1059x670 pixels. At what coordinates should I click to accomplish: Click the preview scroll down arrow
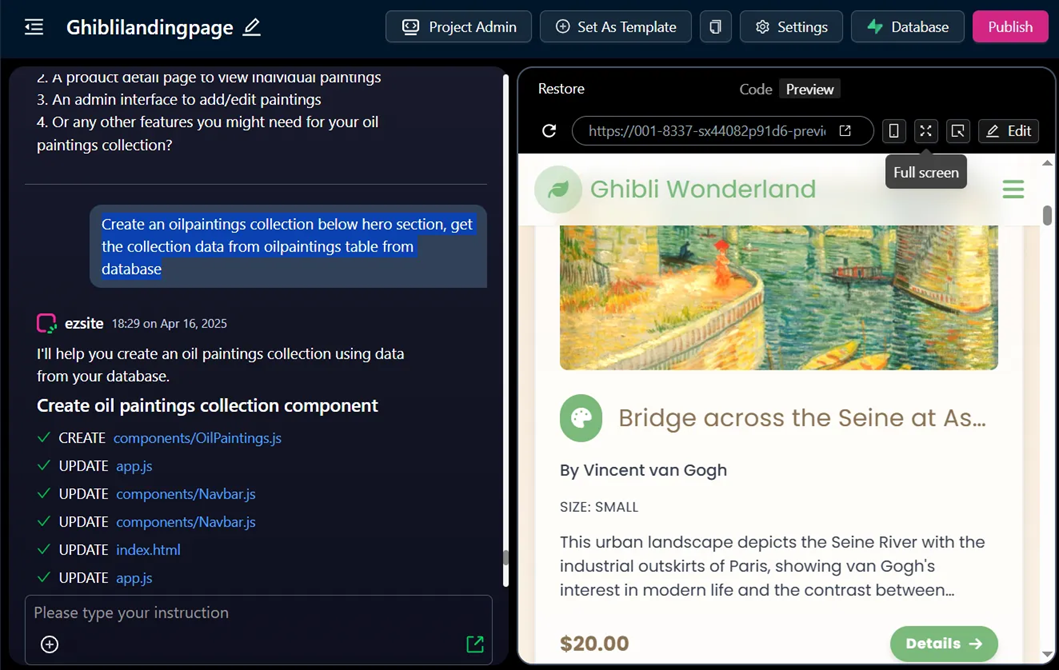pos(1047,654)
